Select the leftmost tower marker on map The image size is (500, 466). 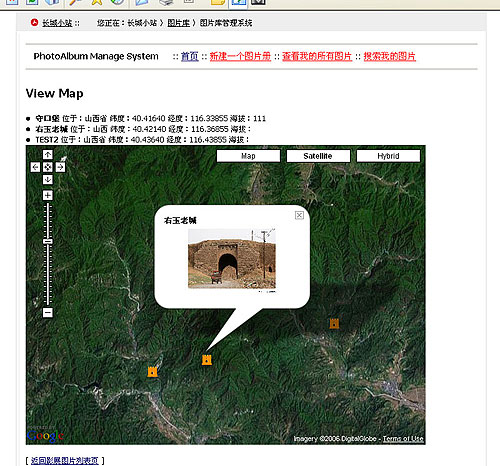152,371
